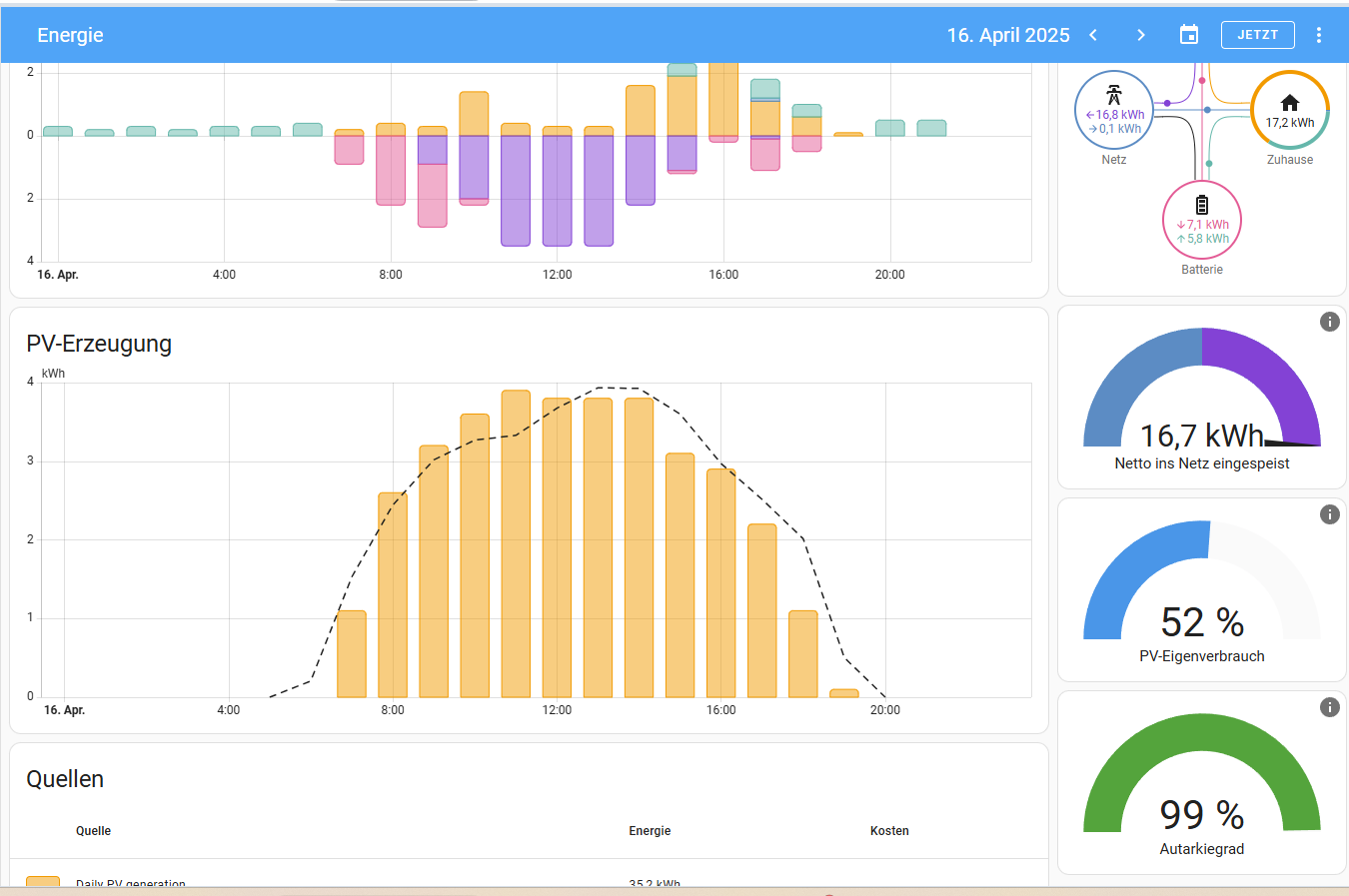Click the Kosten column header

tap(889, 831)
